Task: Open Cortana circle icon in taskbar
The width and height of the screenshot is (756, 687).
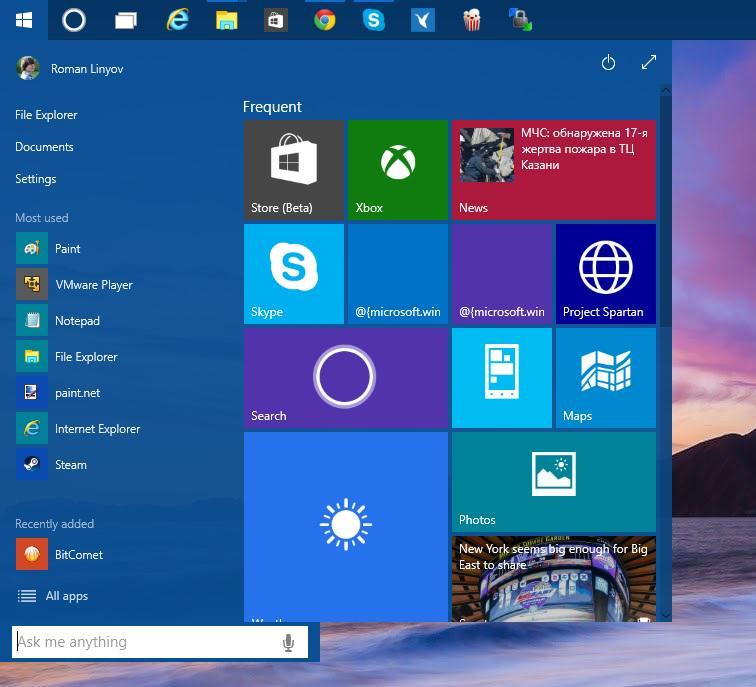Action: pyautogui.click(x=74, y=20)
